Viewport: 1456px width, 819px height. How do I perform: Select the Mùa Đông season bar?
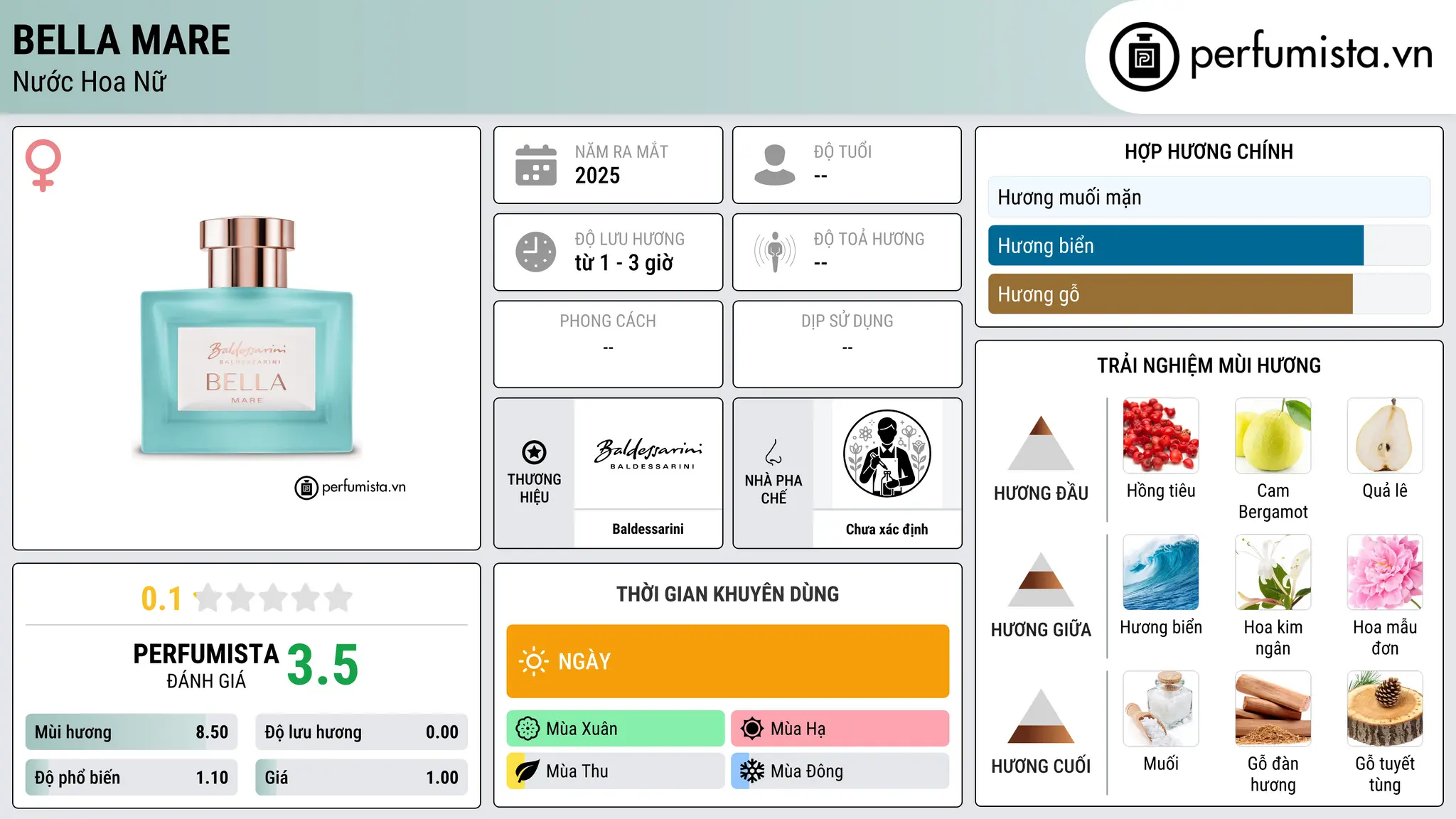click(x=840, y=771)
